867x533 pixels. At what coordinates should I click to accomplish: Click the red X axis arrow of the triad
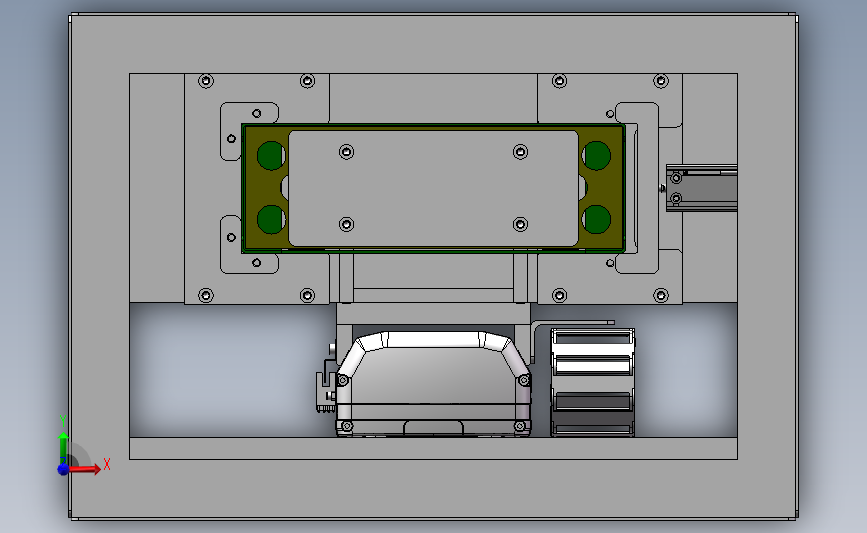pyautogui.click(x=86, y=469)
